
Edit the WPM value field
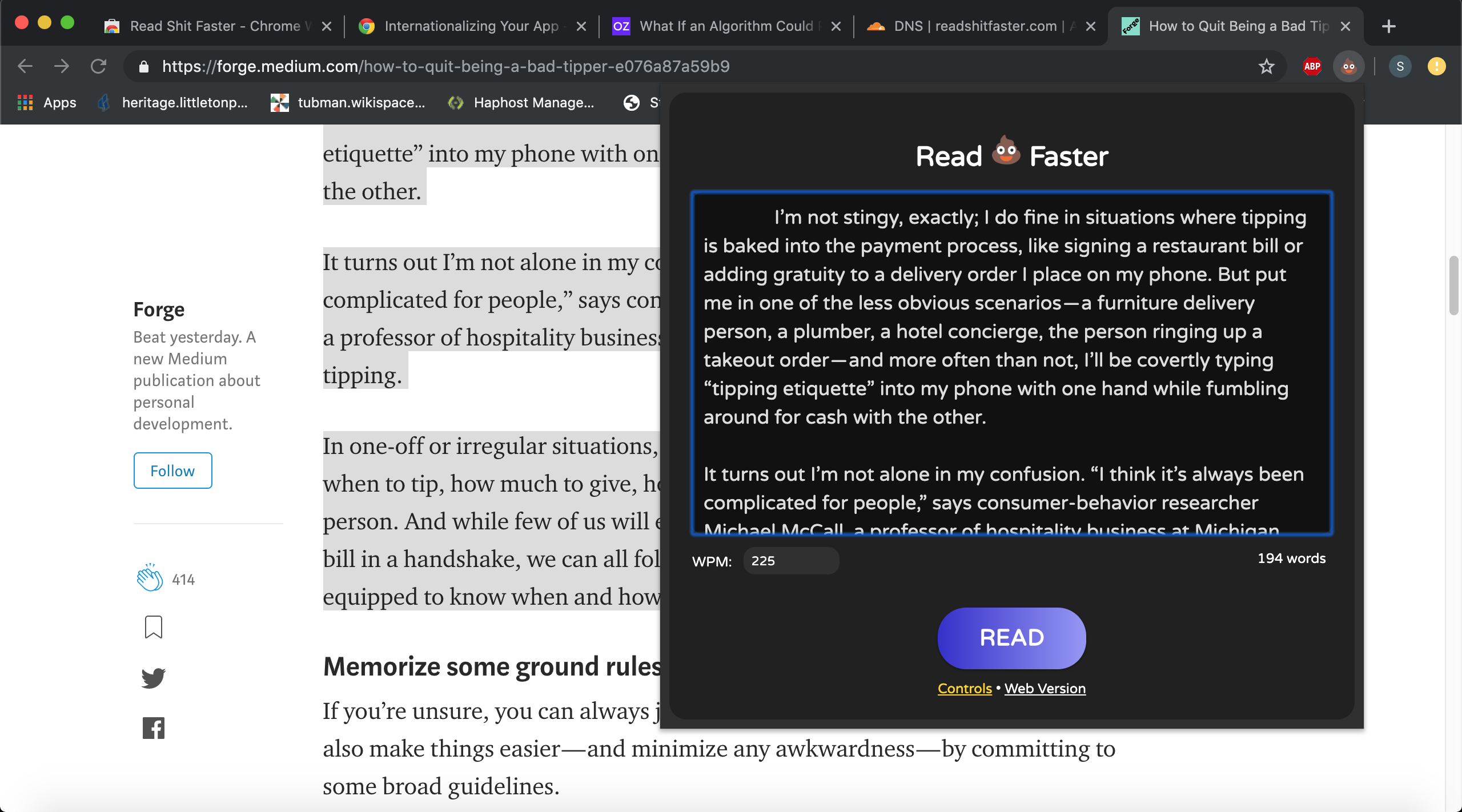[x=791, y=561]
